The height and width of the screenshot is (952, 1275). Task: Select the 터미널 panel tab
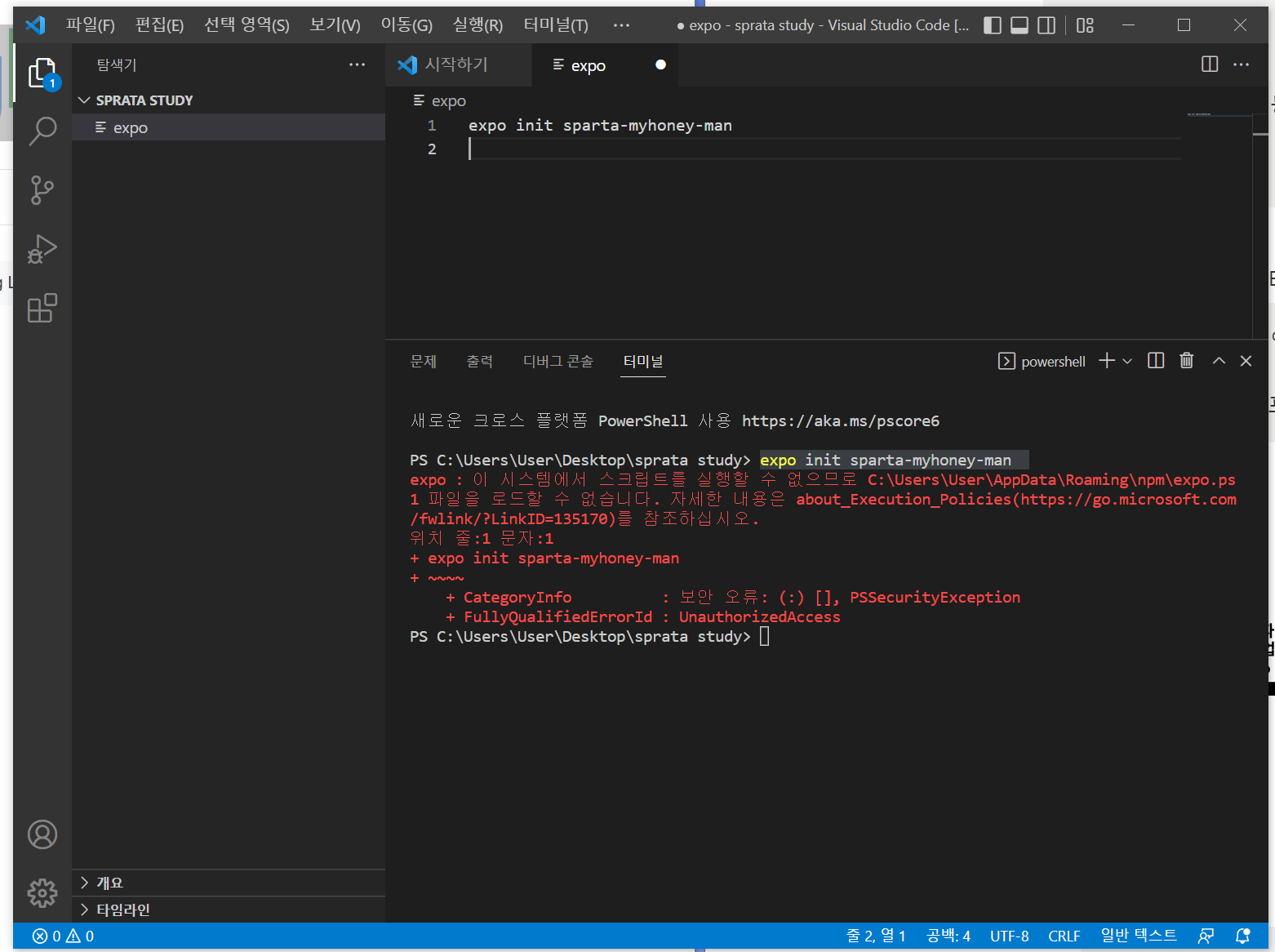pos(643,361)
